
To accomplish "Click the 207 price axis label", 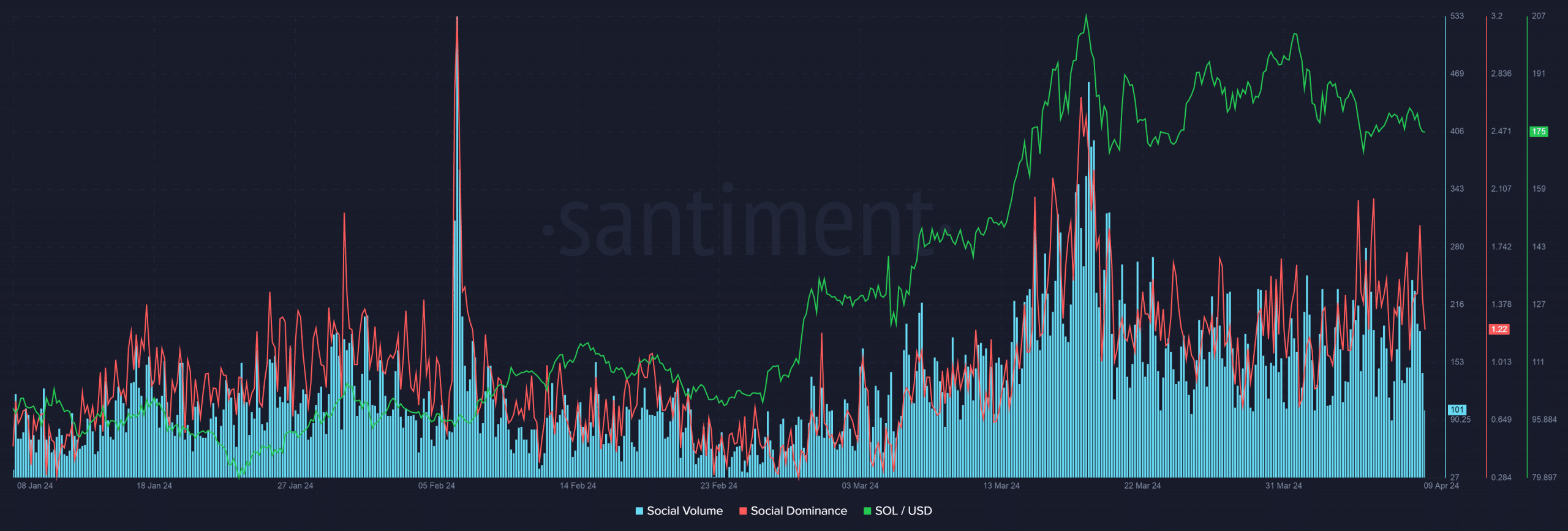I will (1539, 16).
